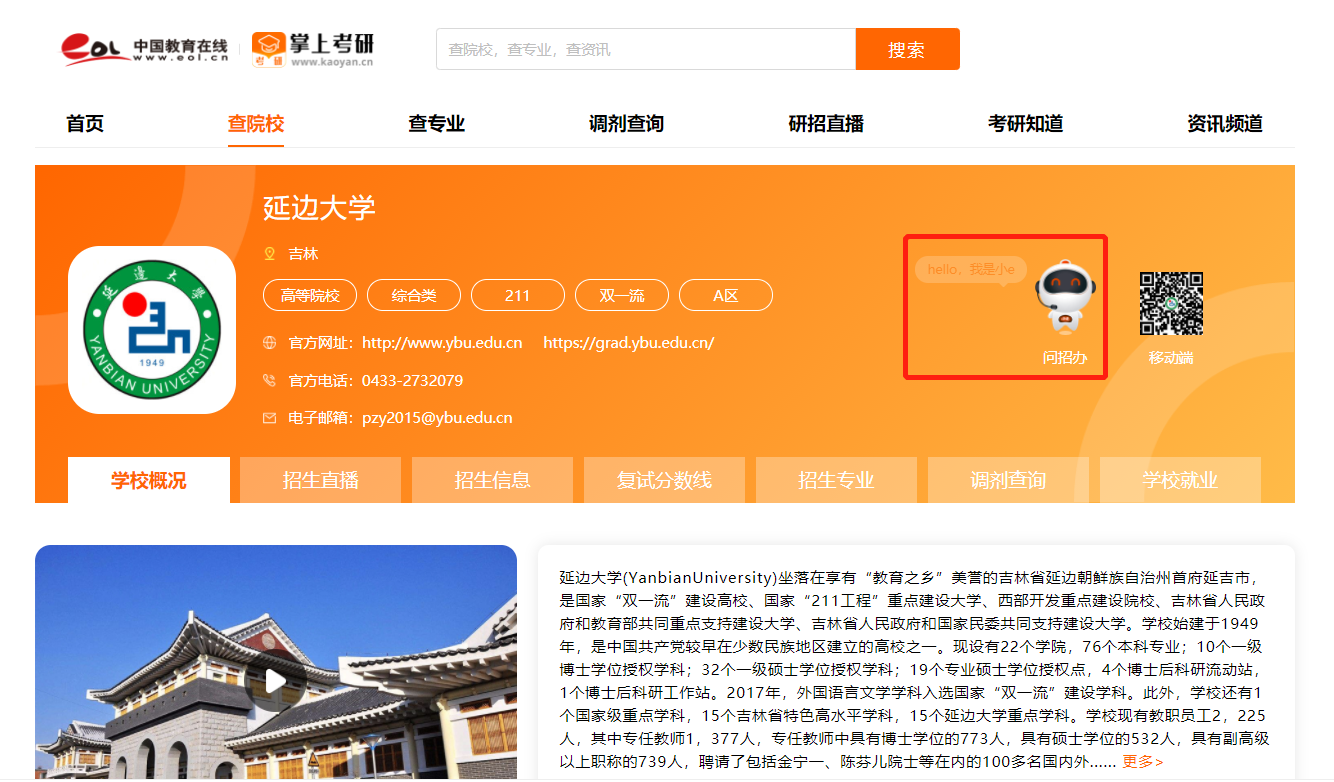This screenshot has height=782, width=1334.
Task: Open 研招直播 navigation item
Action: point(826,124)
